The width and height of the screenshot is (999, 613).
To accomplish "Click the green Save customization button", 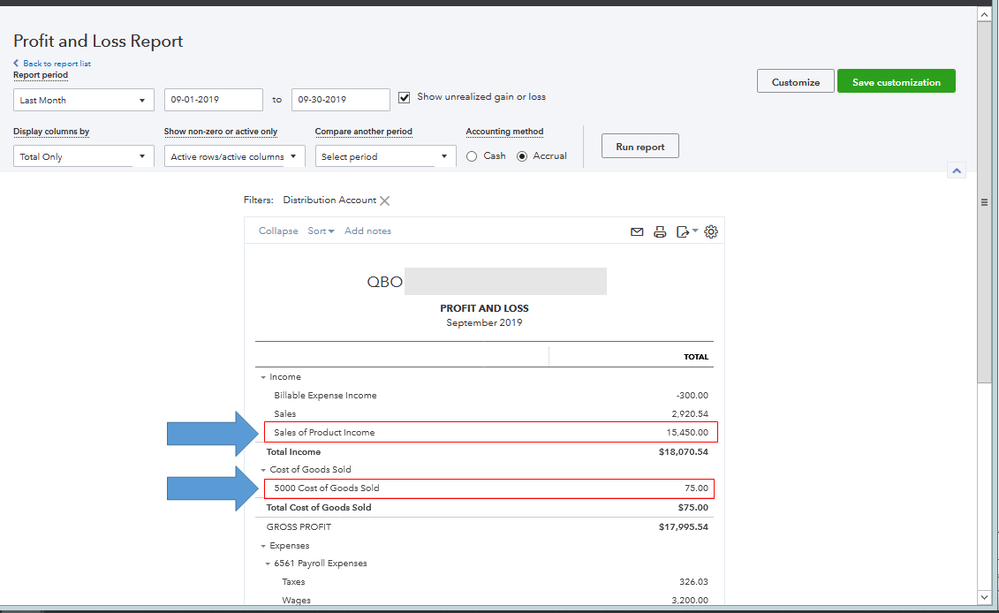I will coord(895,81).
